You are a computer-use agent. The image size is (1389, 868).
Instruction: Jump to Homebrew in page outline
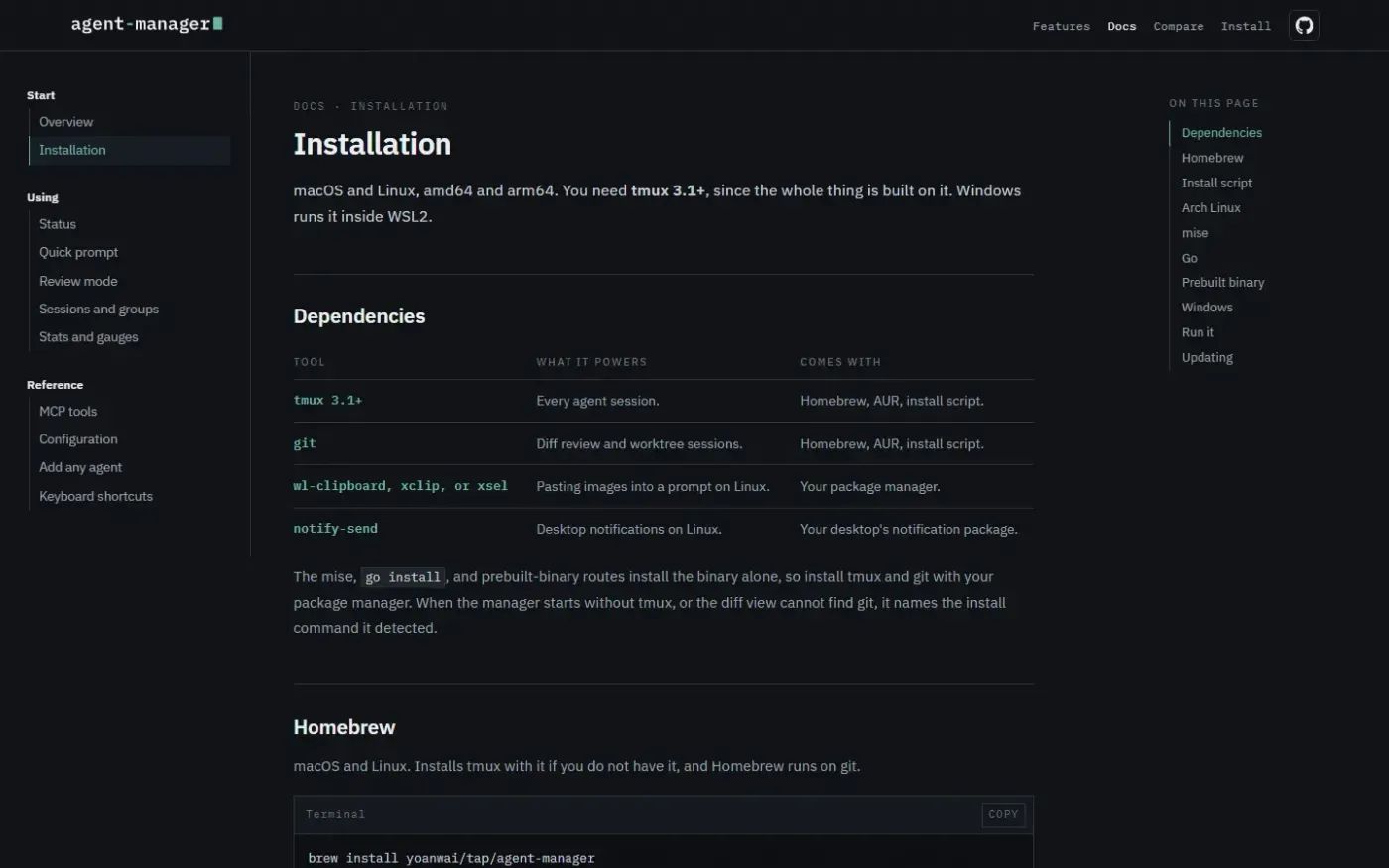click(1211, 158)
